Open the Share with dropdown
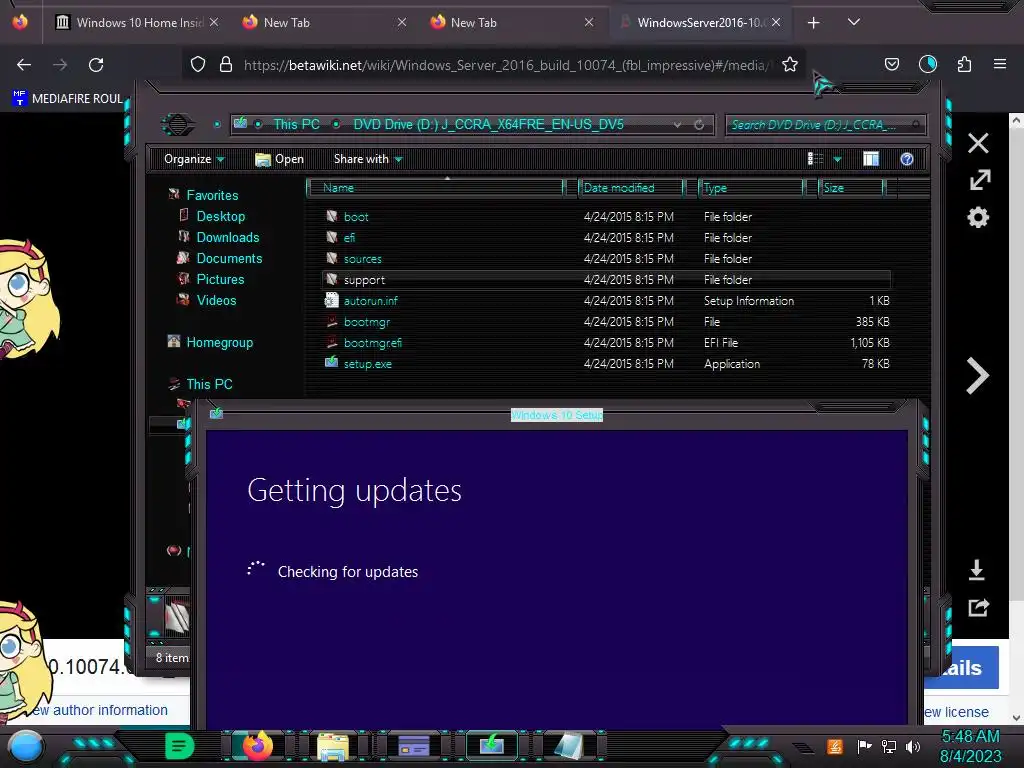This screenshot has height=768, width=1024. pos(368,159)
